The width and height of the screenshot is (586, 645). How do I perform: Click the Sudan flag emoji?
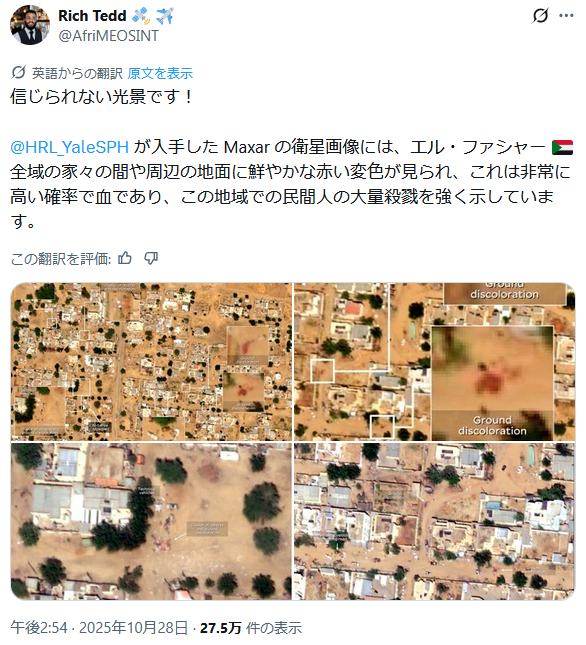pyautogui.click(x=562, y=147)
